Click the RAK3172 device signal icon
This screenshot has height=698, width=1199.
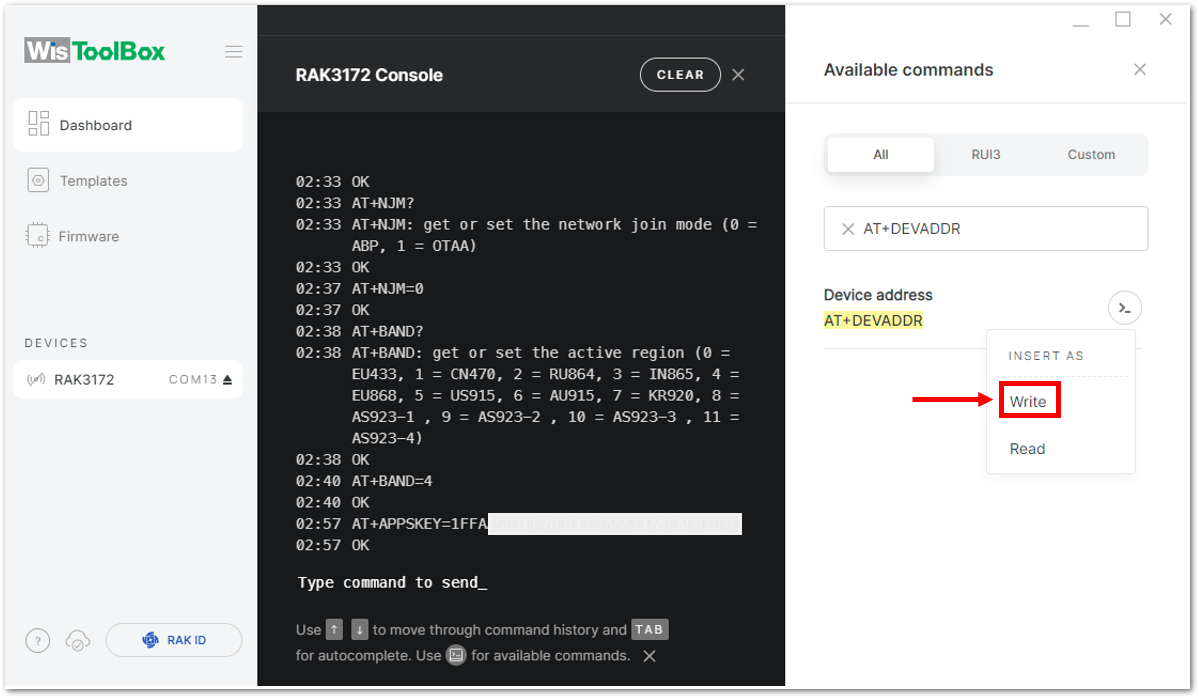(36, 379)
